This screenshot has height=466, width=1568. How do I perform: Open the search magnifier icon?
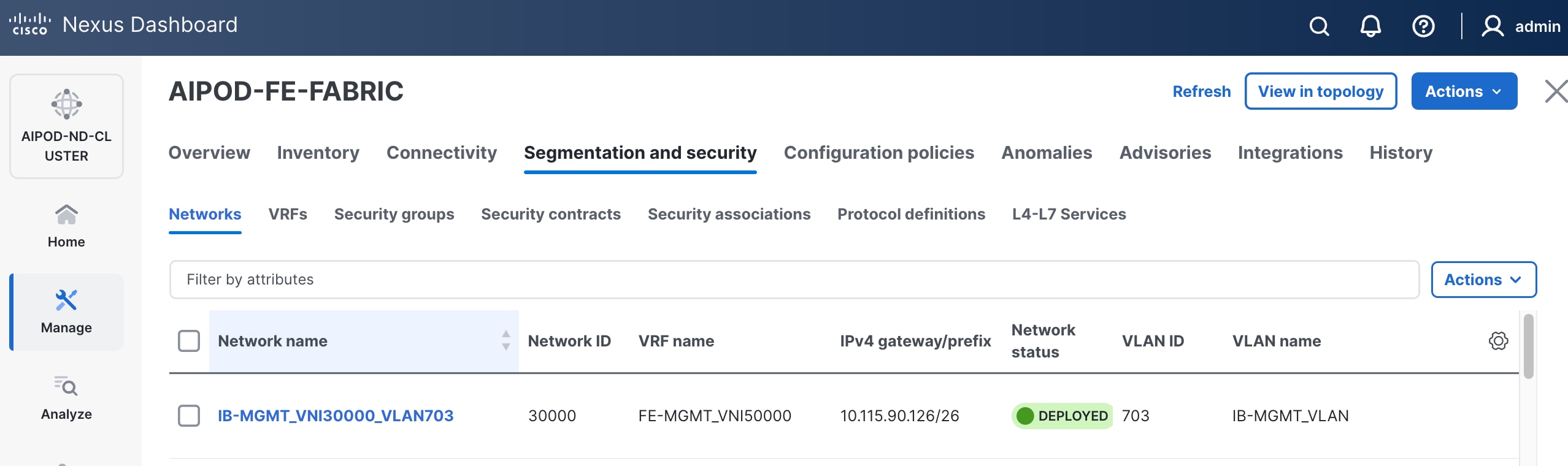[x=1319, y=26]
